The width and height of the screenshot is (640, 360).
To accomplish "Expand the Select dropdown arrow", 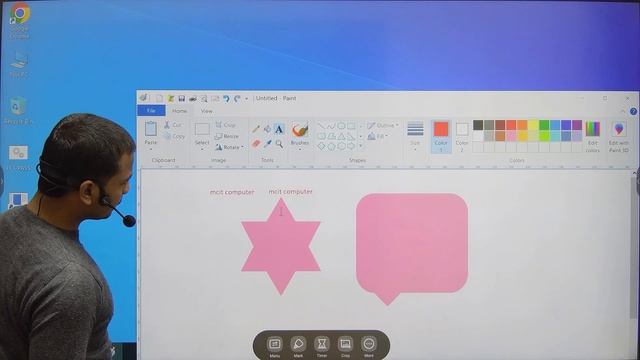I will pyautogui.click(x=202, y=149).
